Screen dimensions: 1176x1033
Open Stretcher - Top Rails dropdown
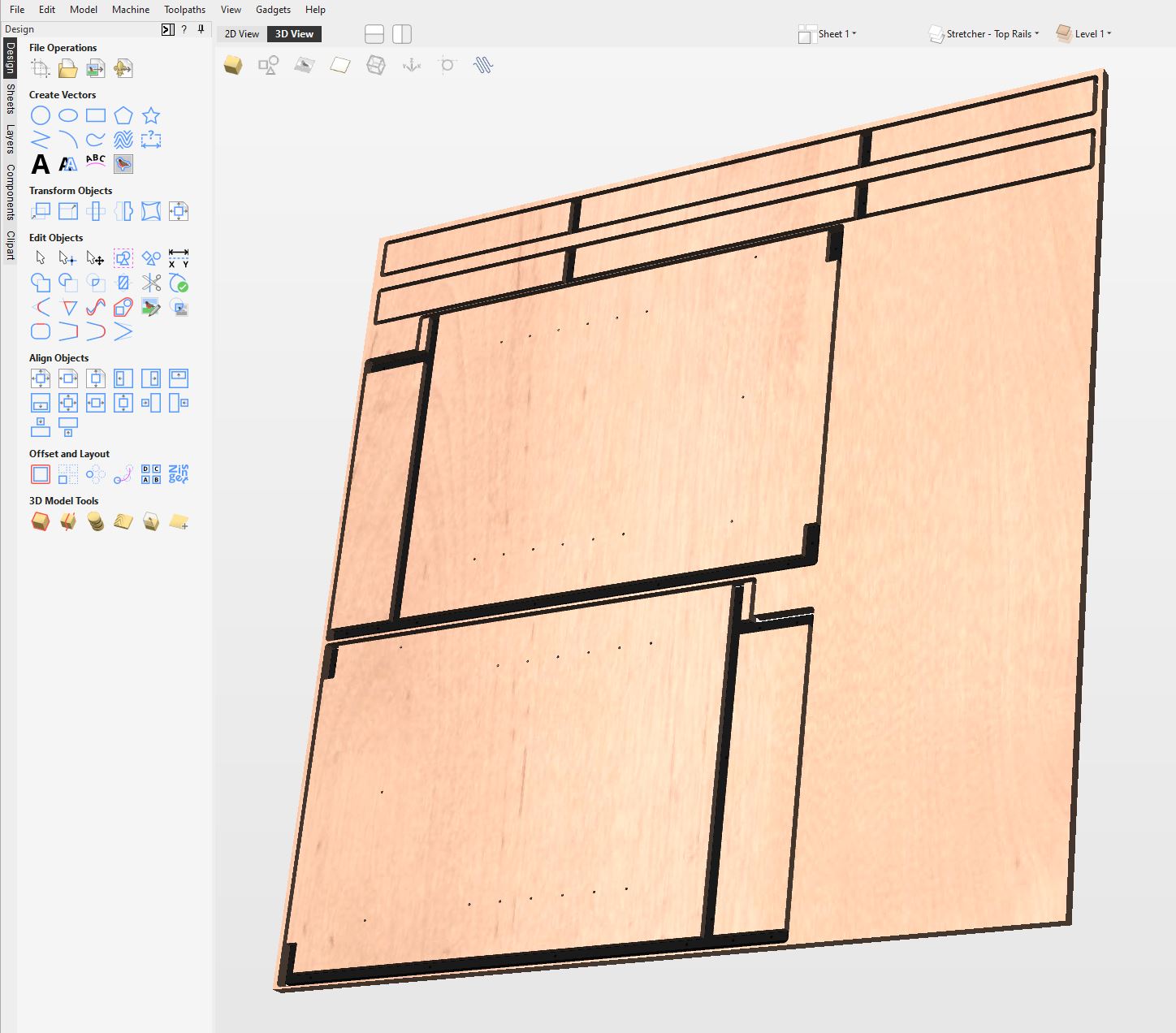pos(984,34)
